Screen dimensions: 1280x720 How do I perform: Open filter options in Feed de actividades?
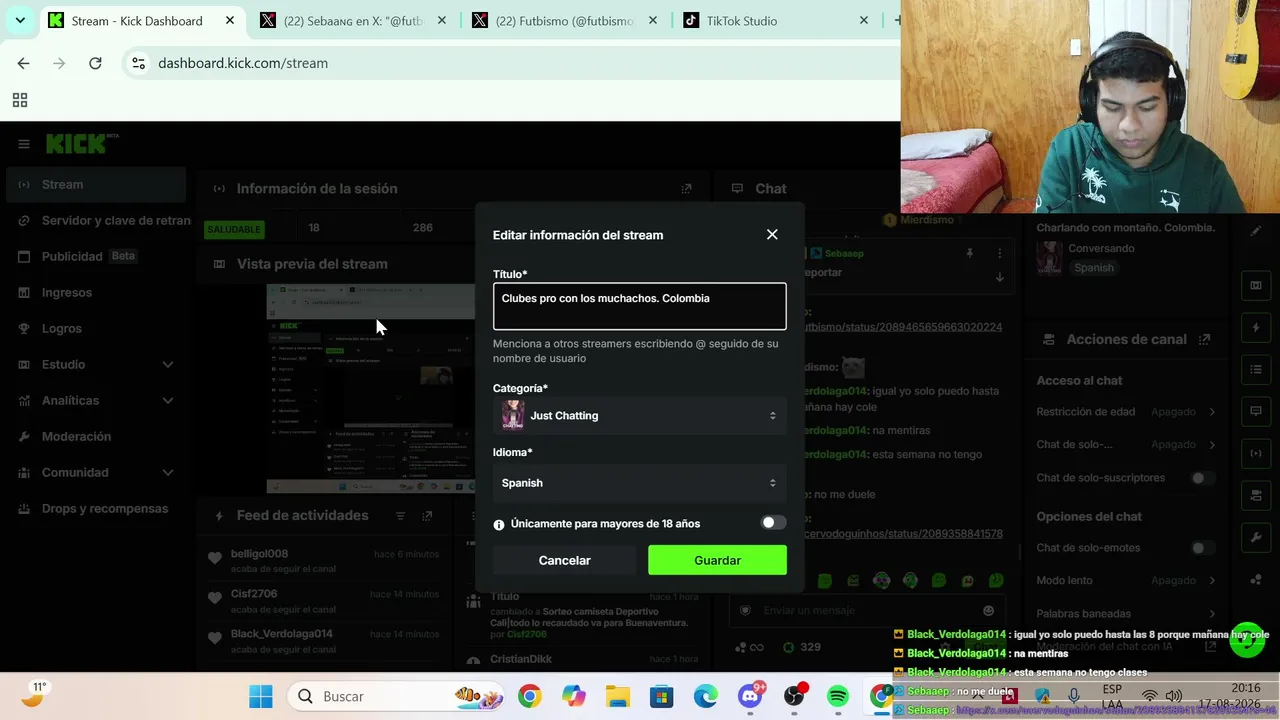[400, 516]
